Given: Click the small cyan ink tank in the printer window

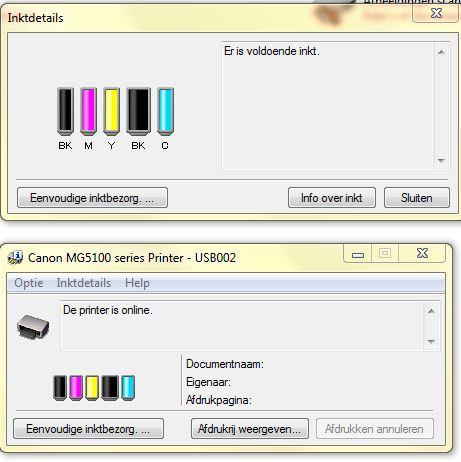Looking at the screenshot, I should pos(128,387).
